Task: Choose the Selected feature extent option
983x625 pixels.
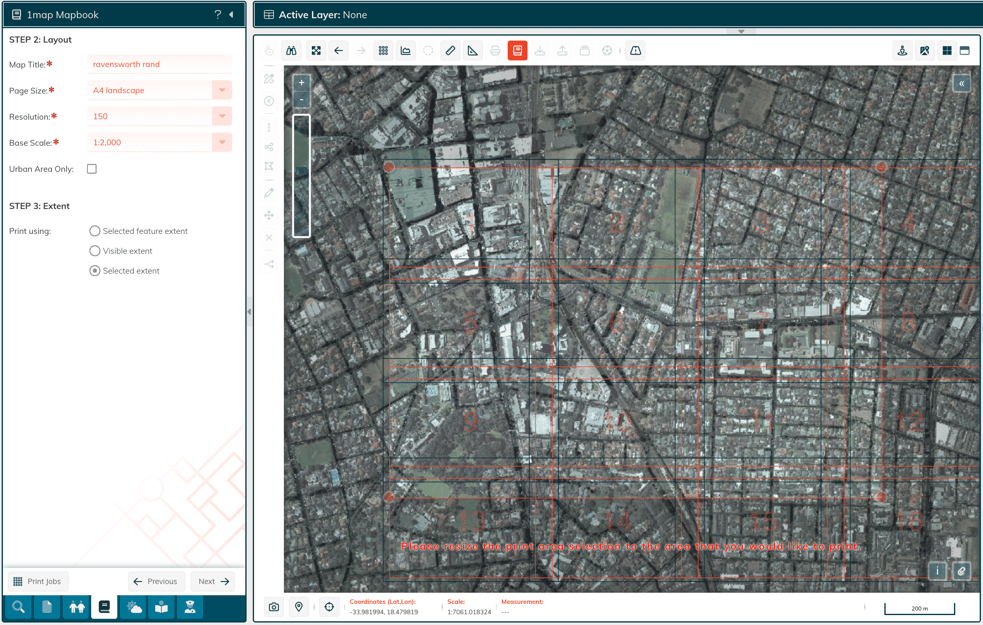Action: coord(94,231)
